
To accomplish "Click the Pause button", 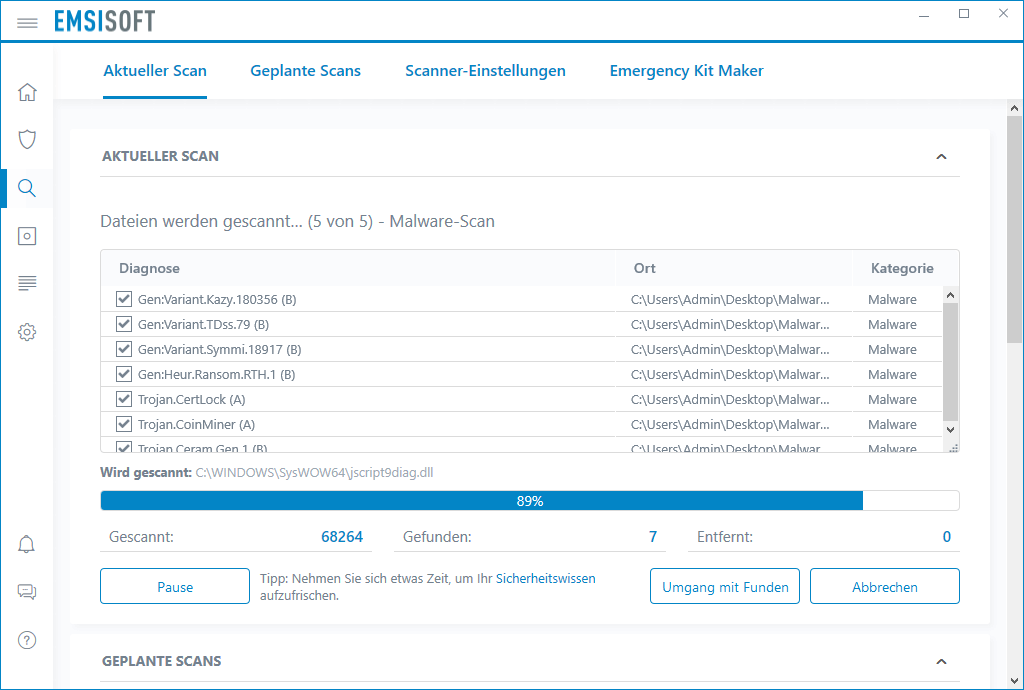I will (x=175, y=586).
